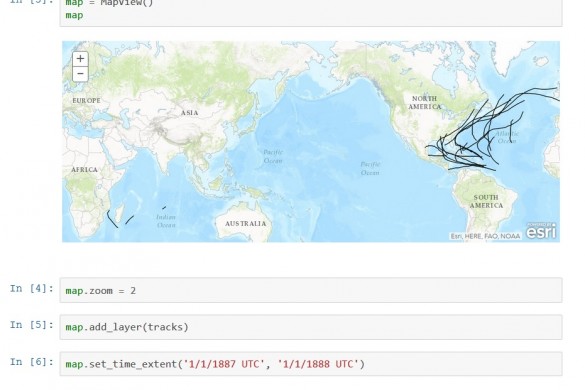The width and height of the screenshot is (585, 390).
Task: Select the map.zoom = 2 code cell
Action: 311,290
